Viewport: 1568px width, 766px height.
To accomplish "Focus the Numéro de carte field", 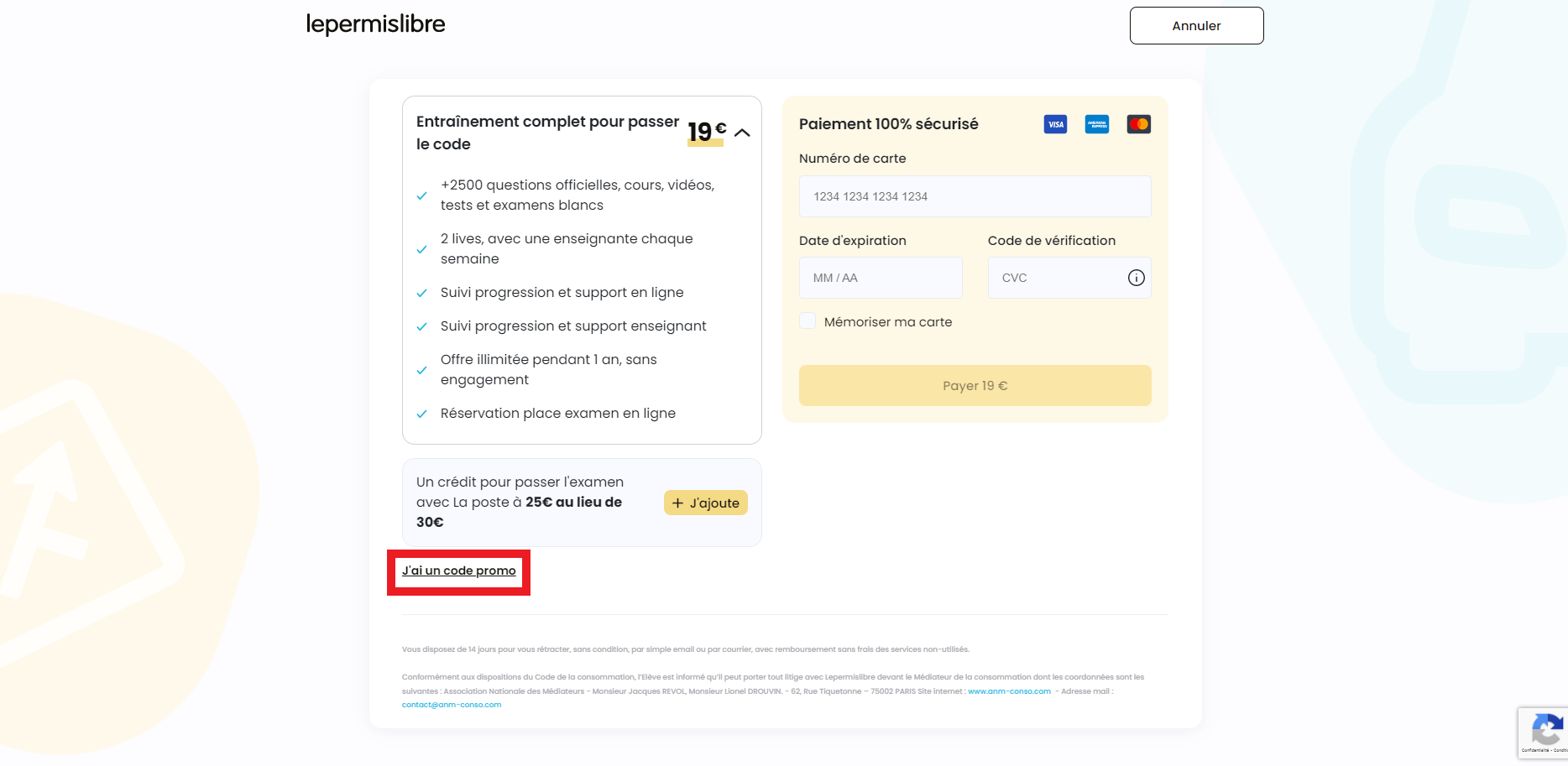I will (975, 196).
